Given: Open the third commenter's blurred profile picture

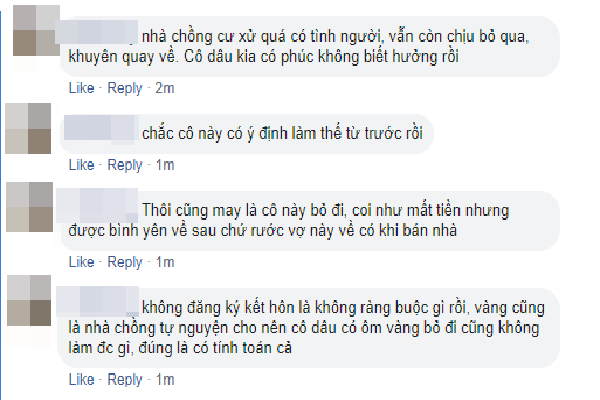Looking at the screenshot, I should pos(29,207).
